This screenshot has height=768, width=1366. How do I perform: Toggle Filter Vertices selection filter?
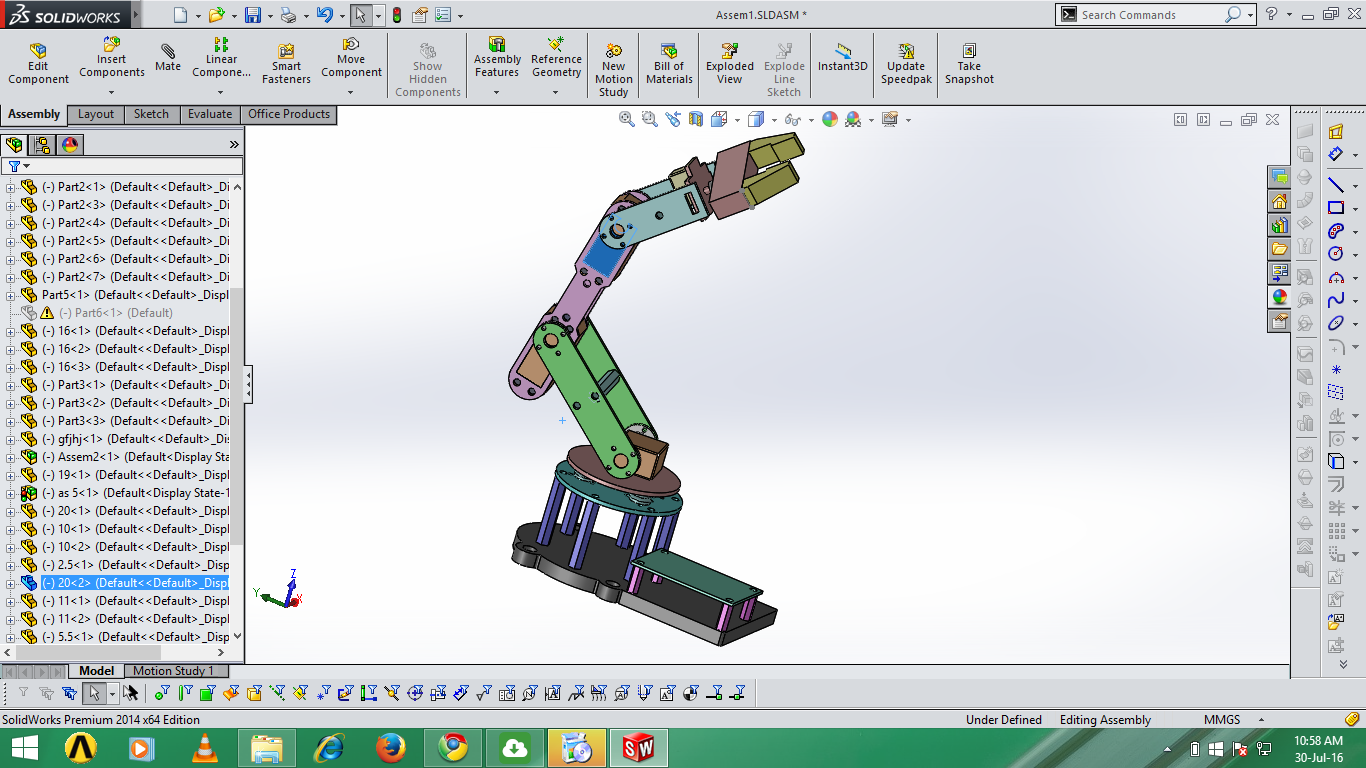(161, 692)
